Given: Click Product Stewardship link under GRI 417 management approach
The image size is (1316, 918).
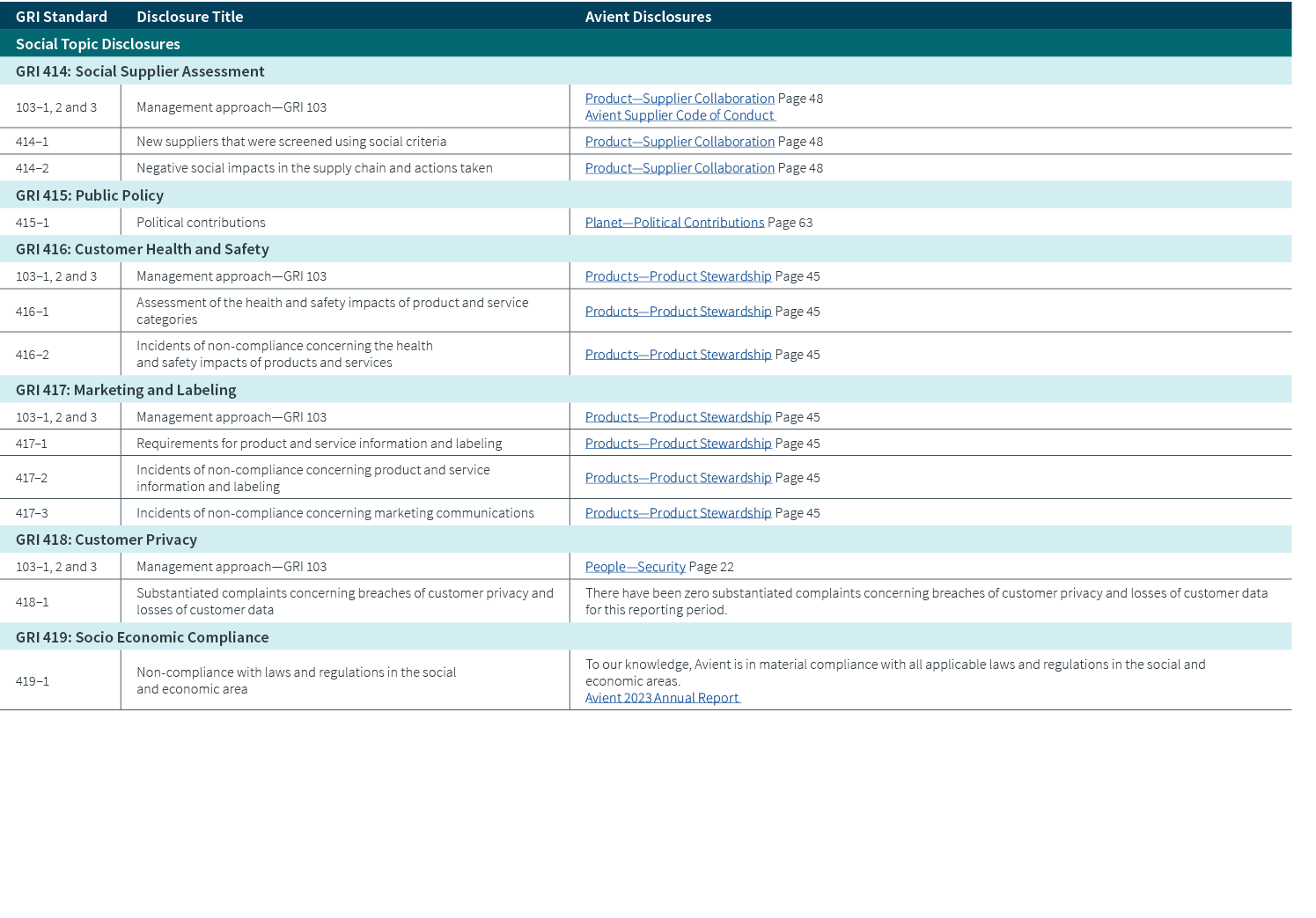Looking at the screenshot, I should [x=678, y=416].
